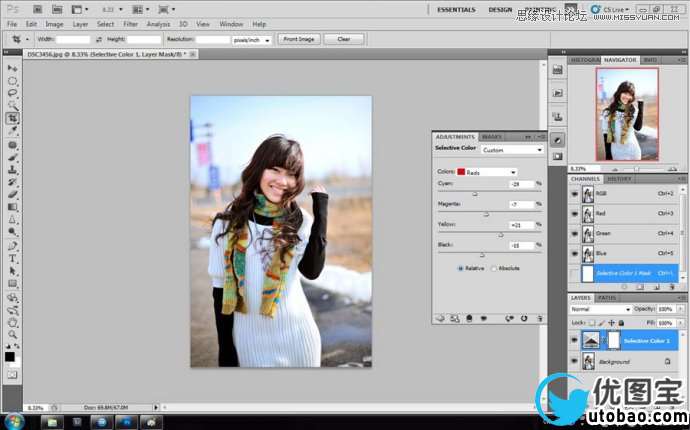Select the Hand tool
The width and height of the screenshot is (690, 430).
tap(12, 323)
